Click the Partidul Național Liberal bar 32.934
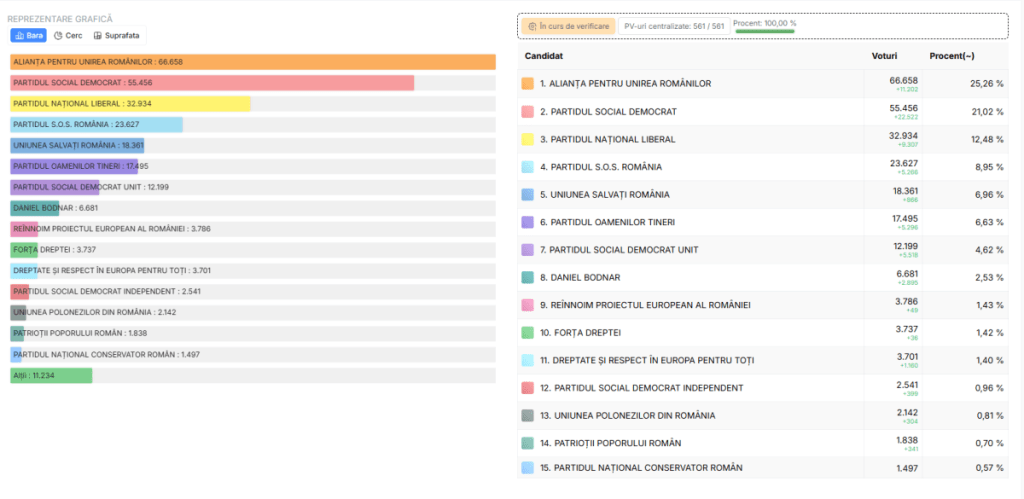This screenshot has width=1024, height=499. click(131, 104)
